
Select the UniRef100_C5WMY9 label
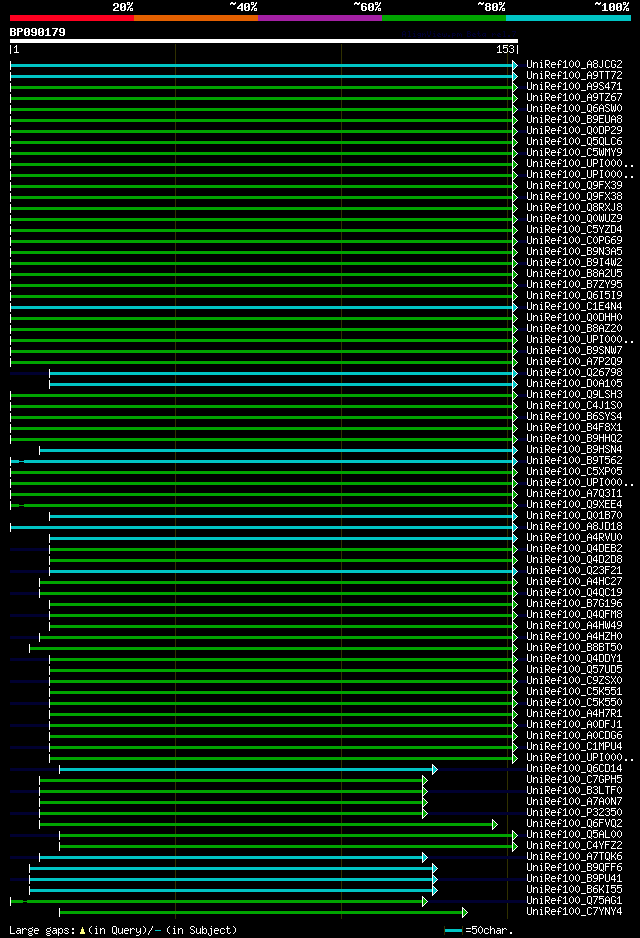pyautogui.click(x=574, y=153)
